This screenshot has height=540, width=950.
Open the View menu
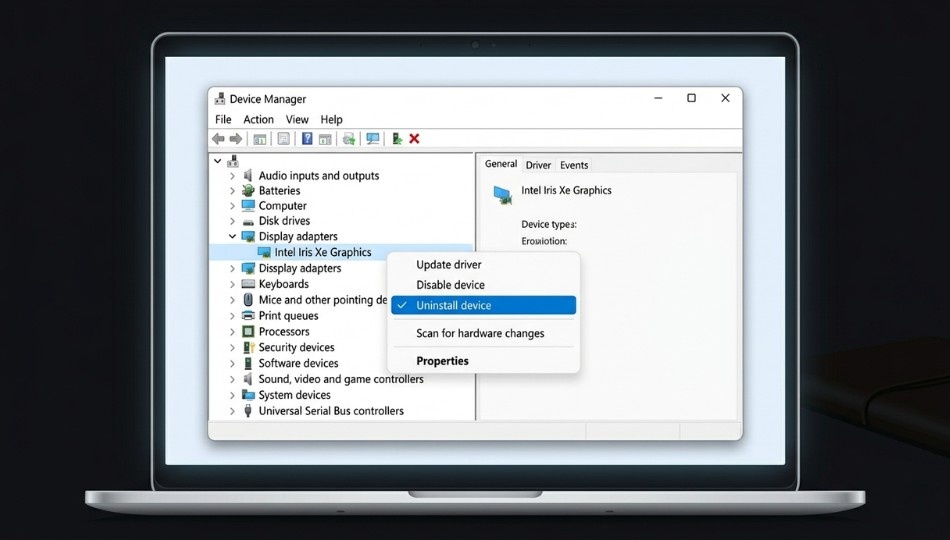[x=297, y=119]
